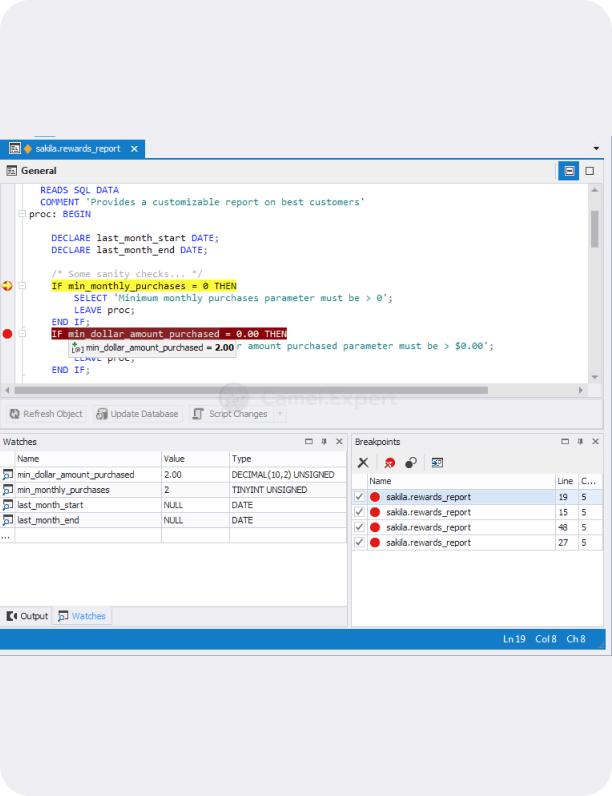Close the sakila.rewards_report document tab
This screenshot has width=612, height=796.
pyautogui.click(x=135, y=149)
